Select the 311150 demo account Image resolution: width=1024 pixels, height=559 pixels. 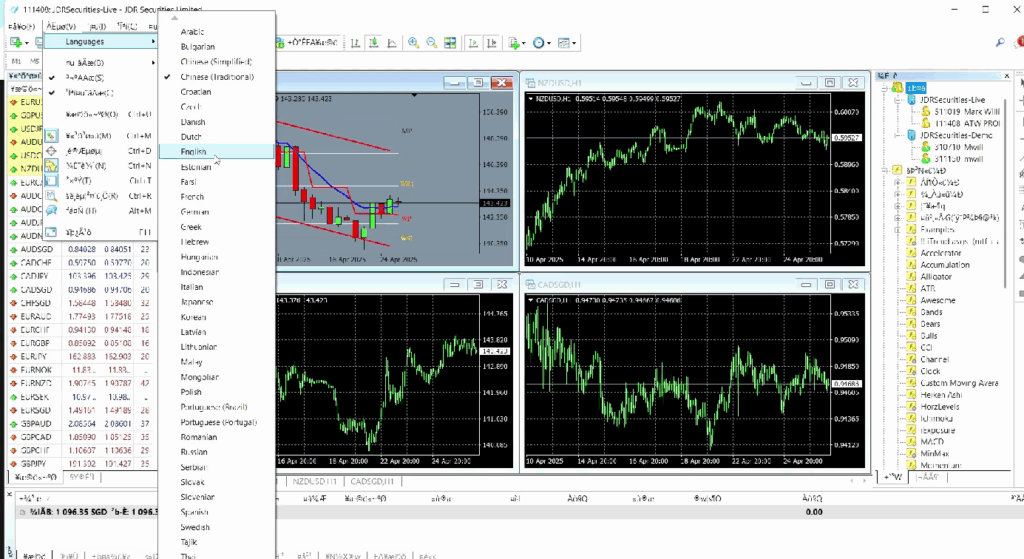[959, 159]
